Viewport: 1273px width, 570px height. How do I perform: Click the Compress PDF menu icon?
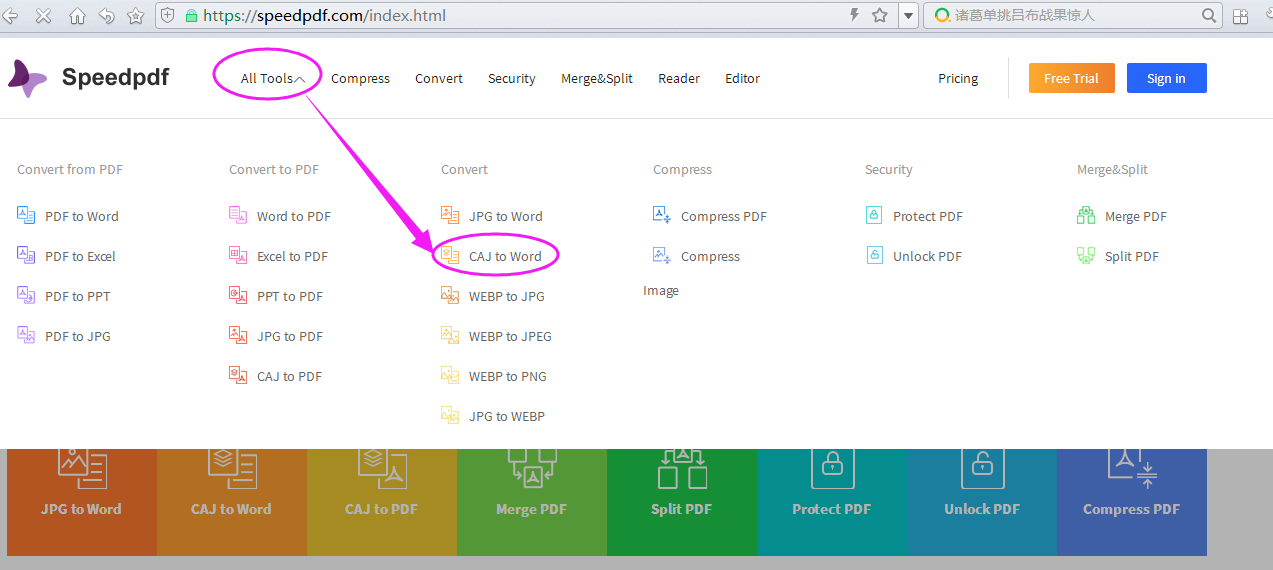point(662,215)
